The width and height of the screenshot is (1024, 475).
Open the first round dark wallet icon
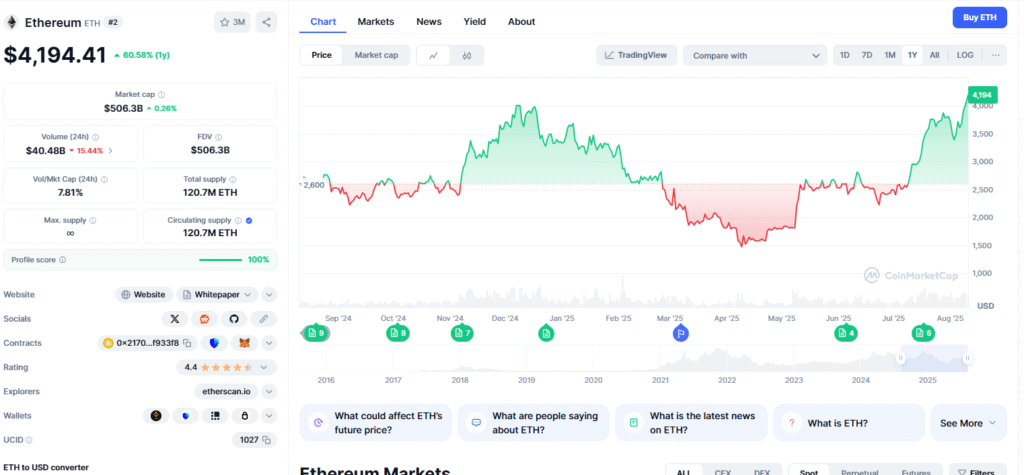pyautogui.click(x=156, y=416)
